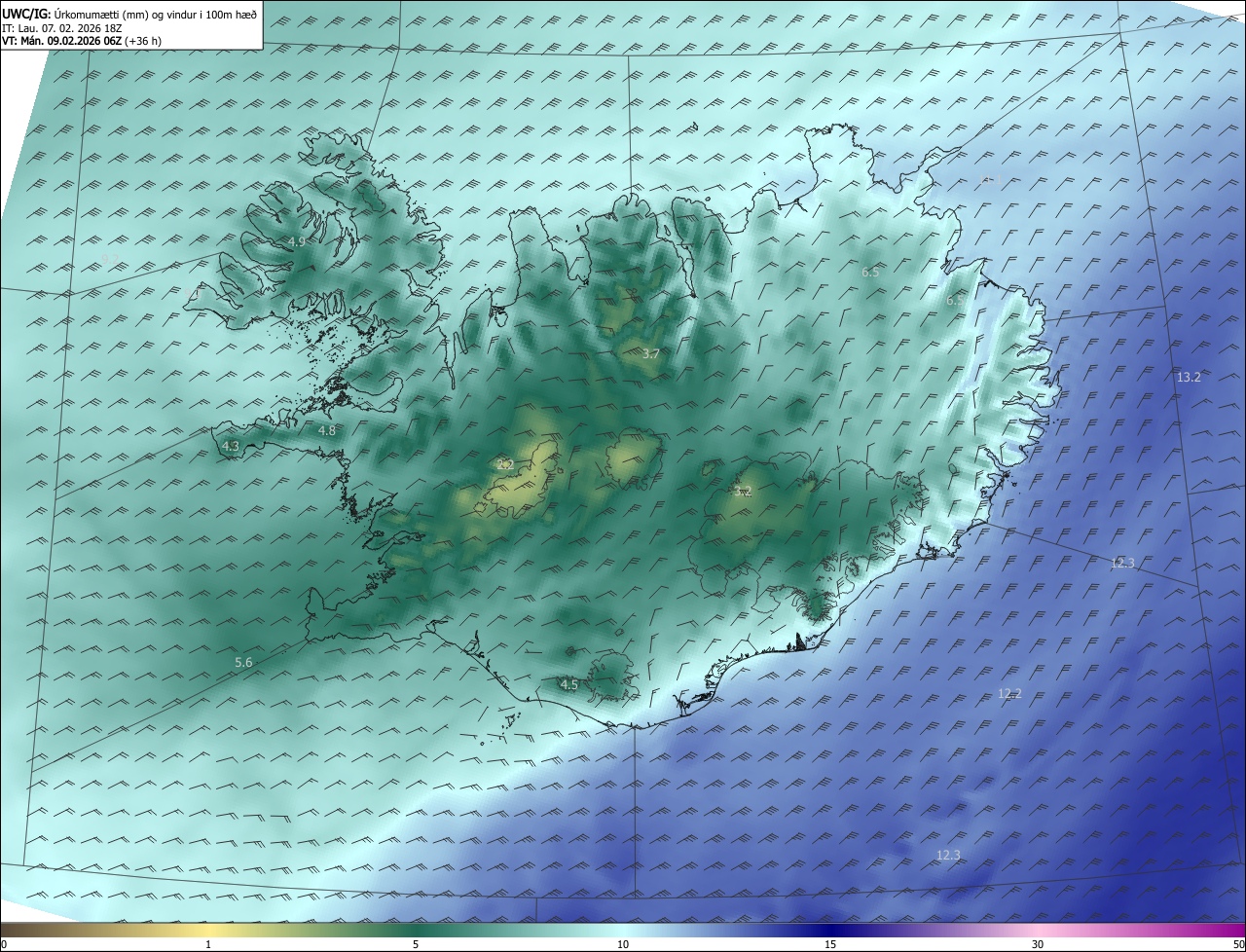This screenshot has height=952, width=1246.
Task: Click the 4.5 value near the south coast
Action: (569, 684)
